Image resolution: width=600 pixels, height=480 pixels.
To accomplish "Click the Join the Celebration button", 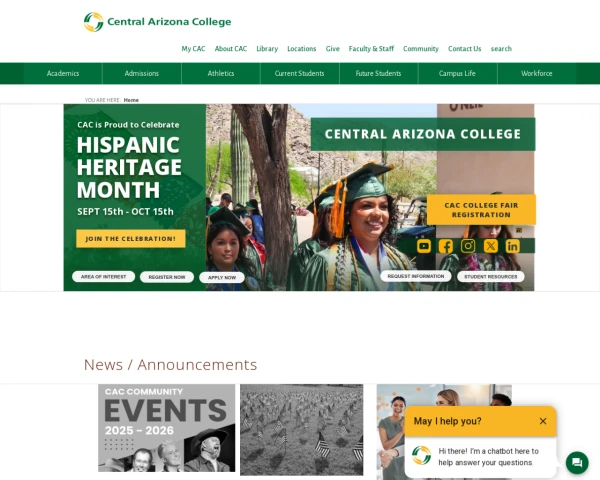I will (x=130, y=238).
